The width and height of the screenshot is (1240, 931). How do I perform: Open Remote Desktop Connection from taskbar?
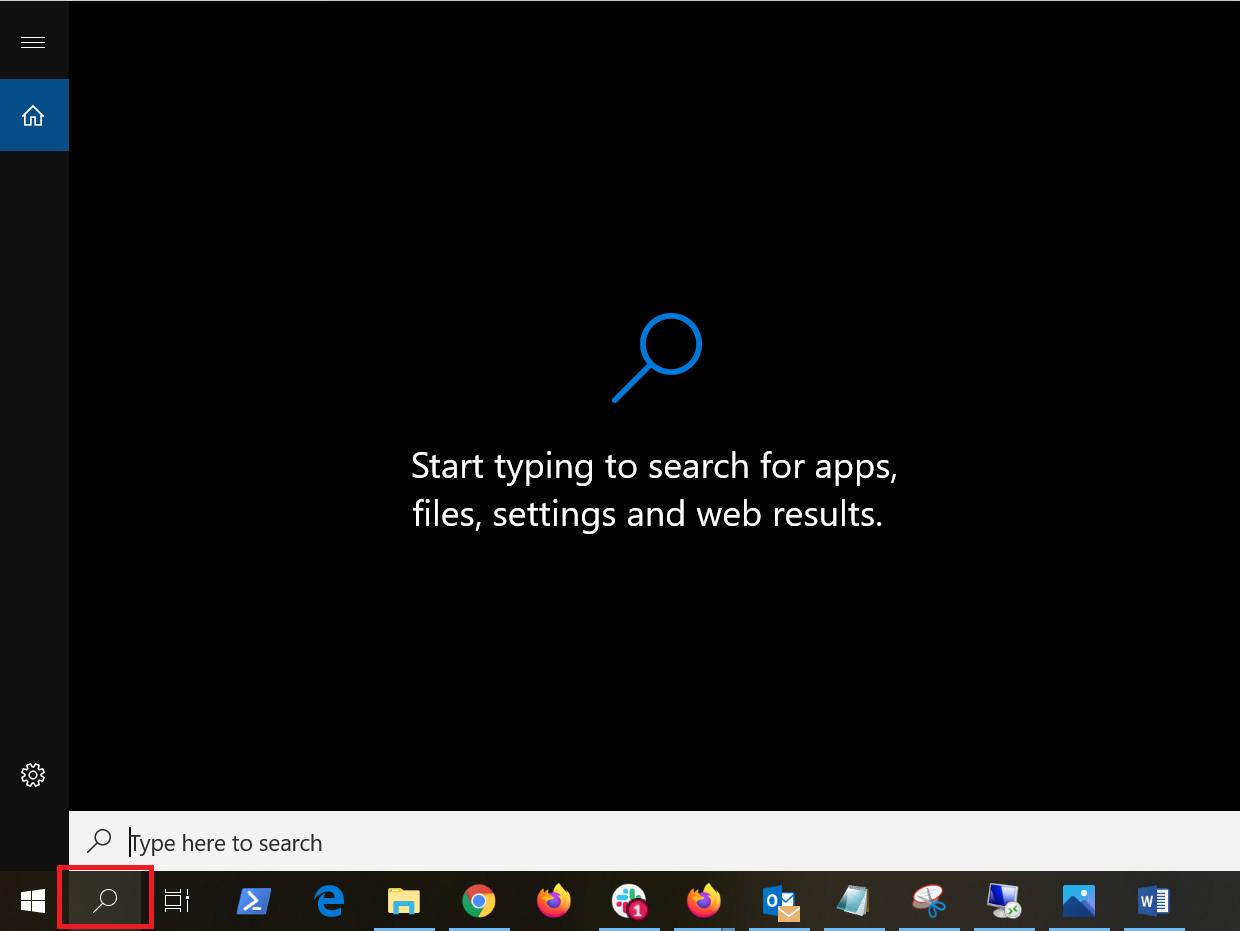tap(1004, 901)
